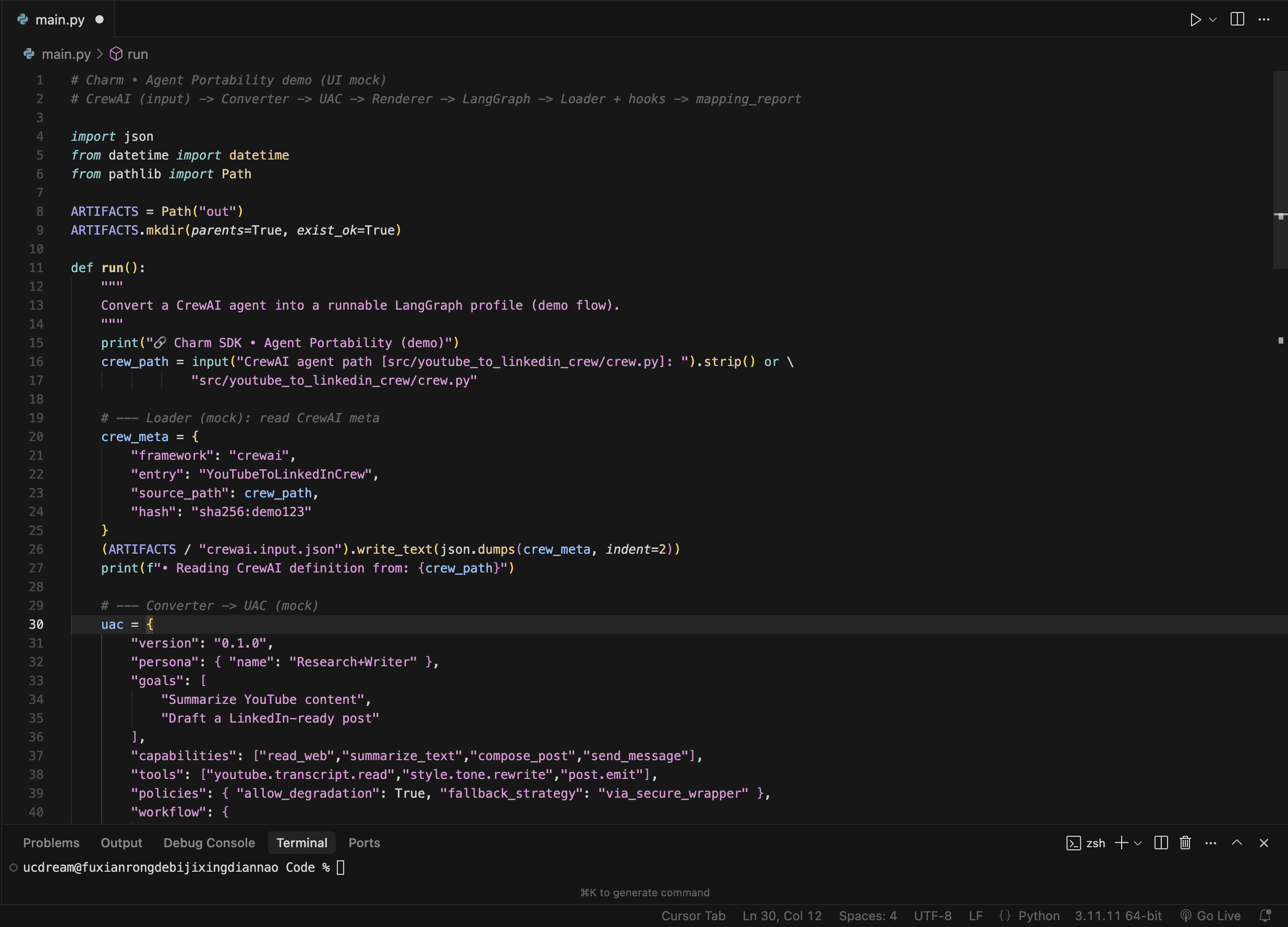The image size is (1288, 927).
Task: Kill terminal with trash icon
Action: (x=1185, y=843)
